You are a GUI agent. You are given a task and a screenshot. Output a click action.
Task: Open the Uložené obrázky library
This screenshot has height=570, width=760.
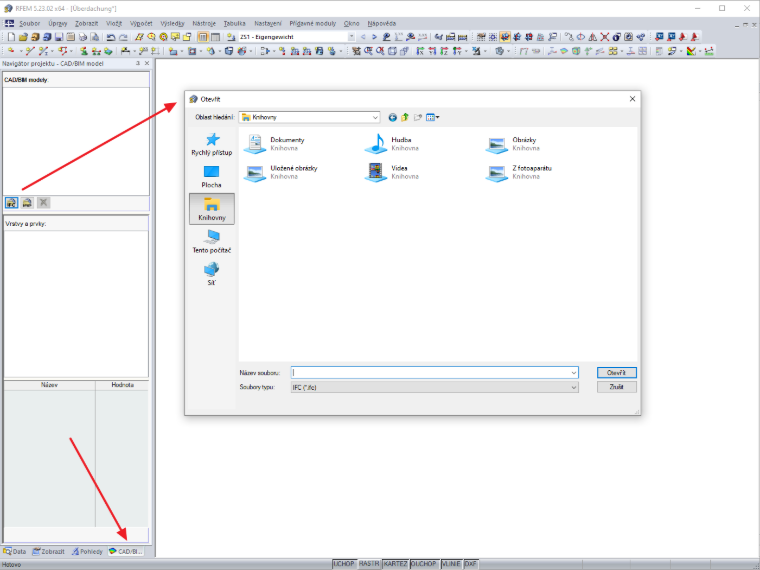click(x=281, y=172)
